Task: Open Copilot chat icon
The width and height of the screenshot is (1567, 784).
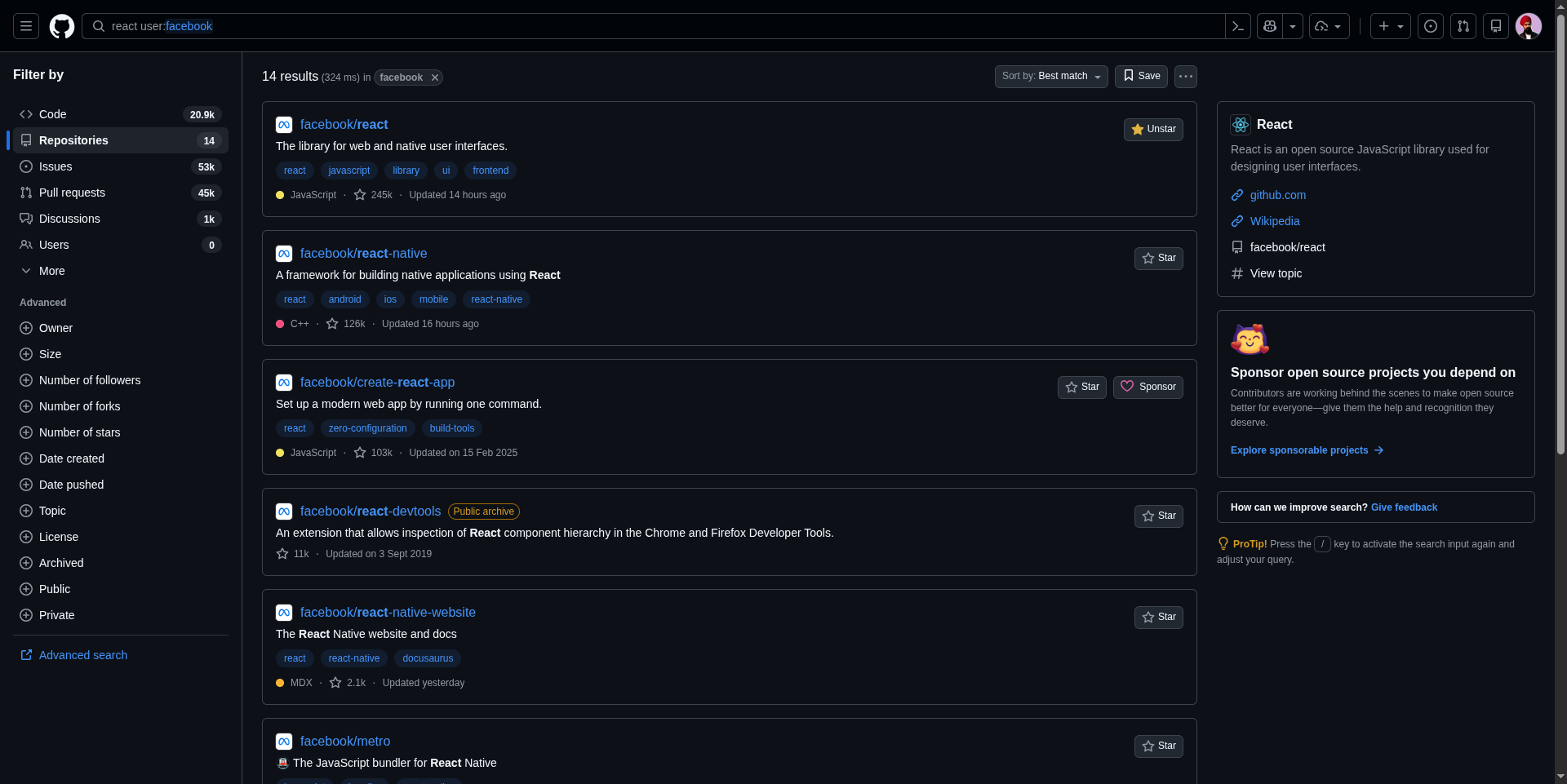Action: coord(1270,26)
